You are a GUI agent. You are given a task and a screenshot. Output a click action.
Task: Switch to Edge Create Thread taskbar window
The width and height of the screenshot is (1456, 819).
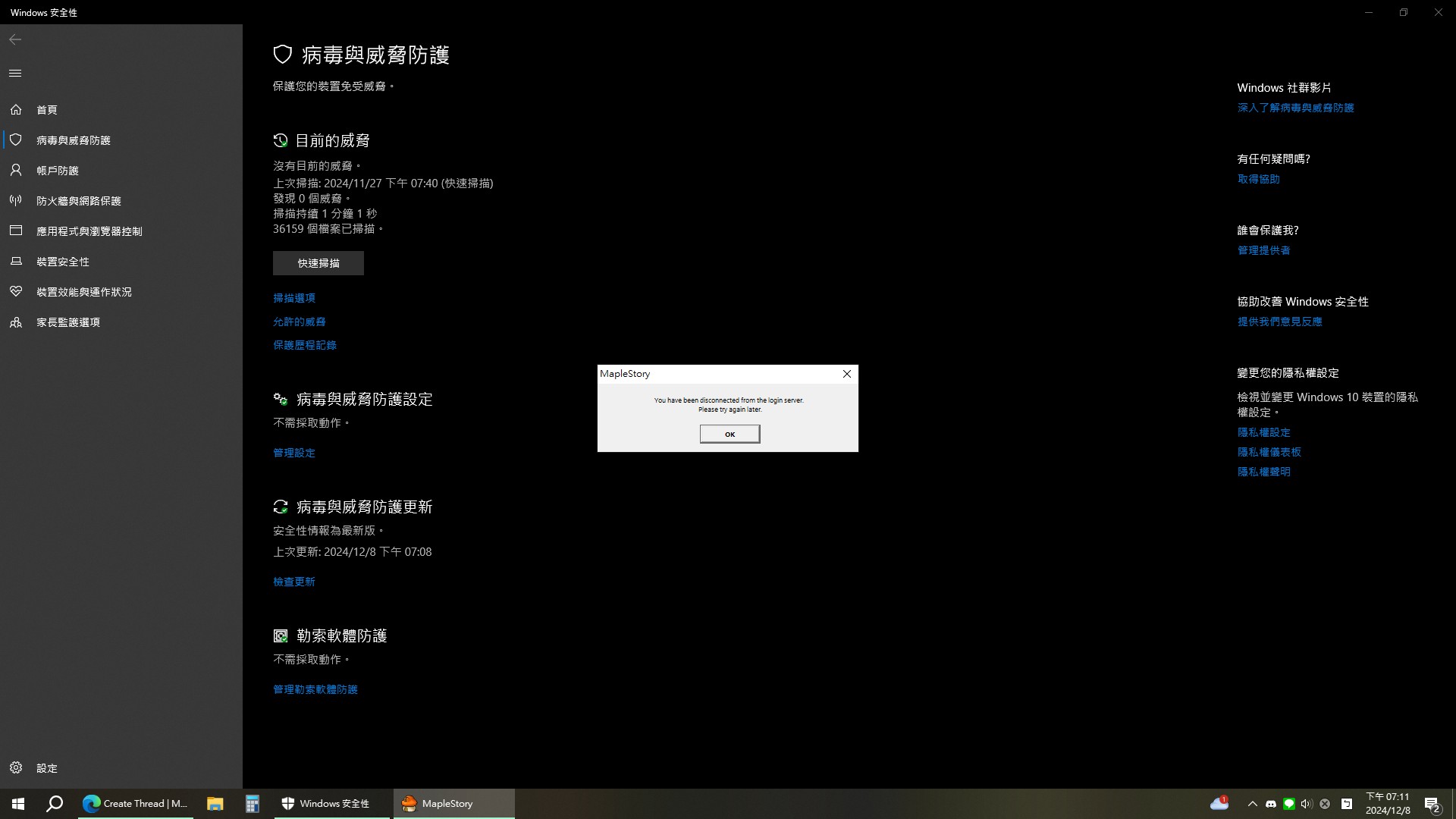pyautogui.click(x=136, y=804)
